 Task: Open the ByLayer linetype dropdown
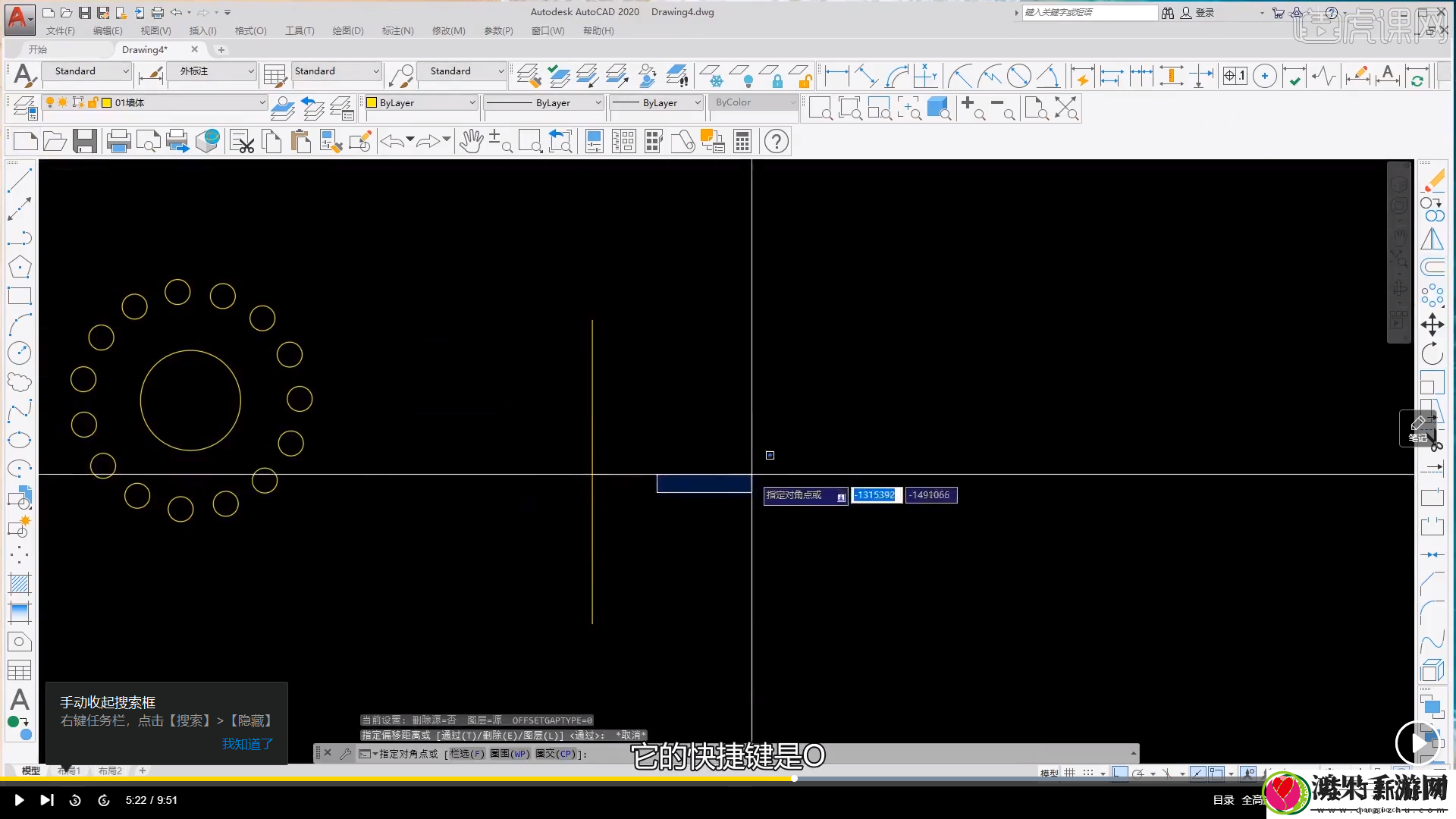544,102
